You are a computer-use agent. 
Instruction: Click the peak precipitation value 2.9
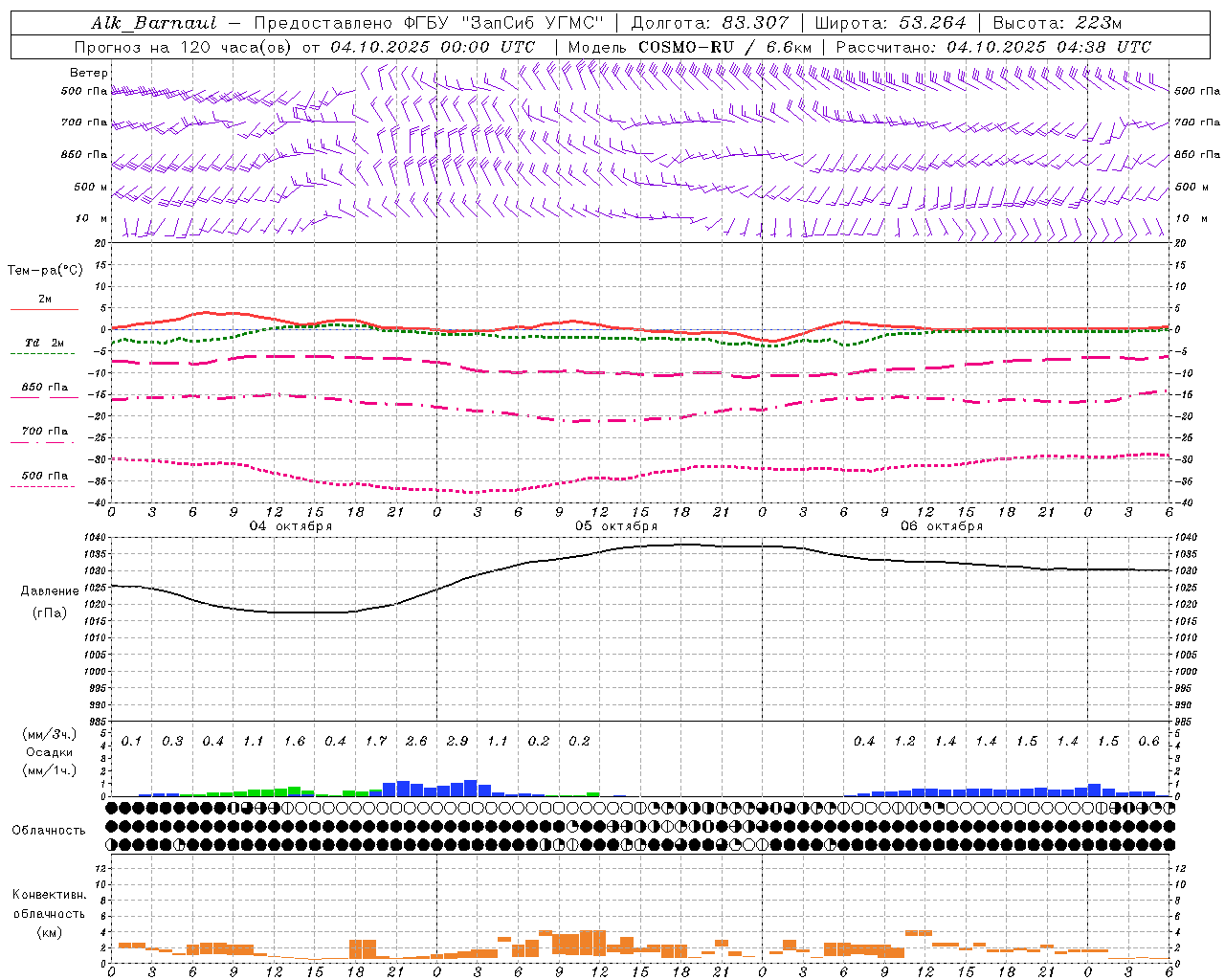457,742
